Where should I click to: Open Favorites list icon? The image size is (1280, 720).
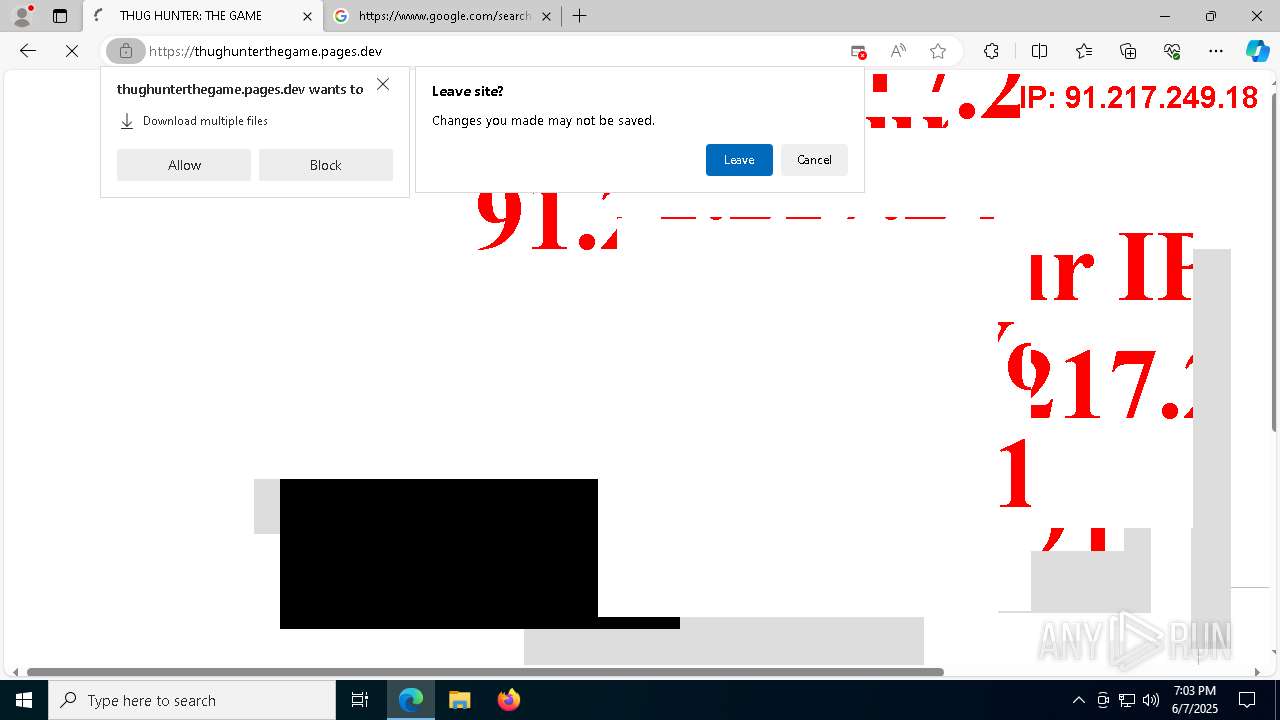point(1084,51)
